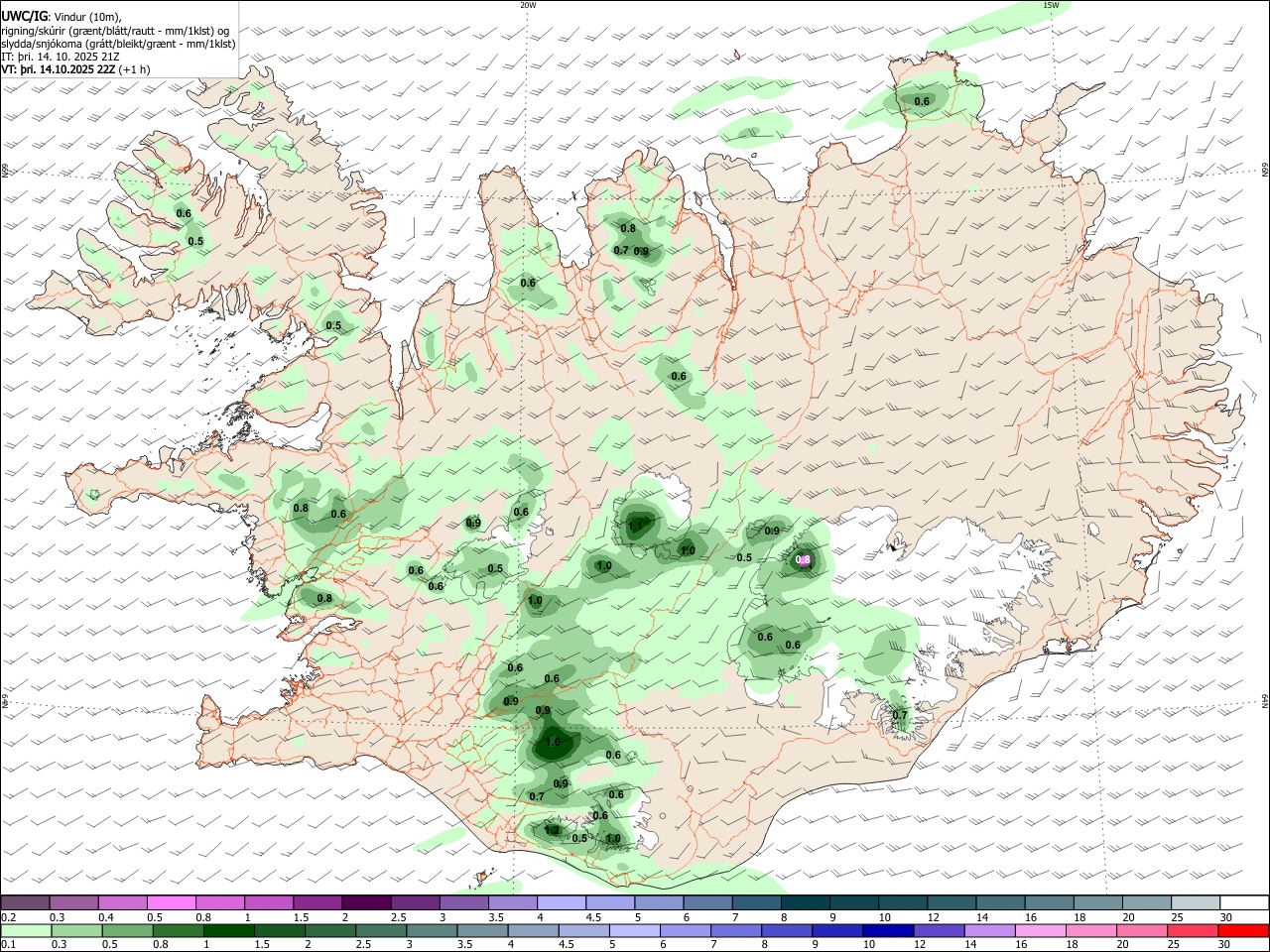The height and width of the screenshot is (952, 1270).
Task: Click the '0.6' value above the Westfjords 0.5
Action: click(184, 213)
